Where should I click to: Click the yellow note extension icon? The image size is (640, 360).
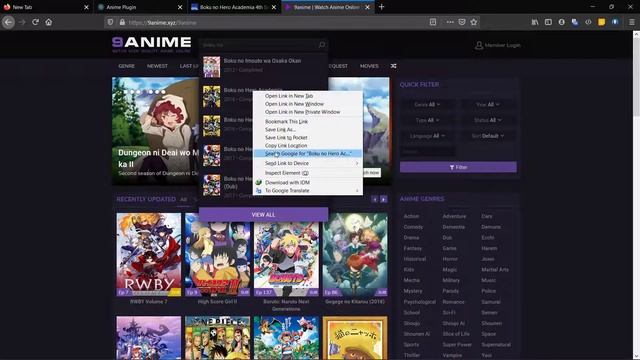tap(602, 22)
